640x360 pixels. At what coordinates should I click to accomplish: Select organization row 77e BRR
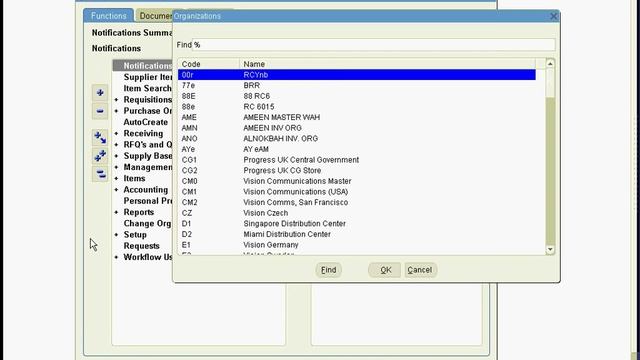click(357, 85)
